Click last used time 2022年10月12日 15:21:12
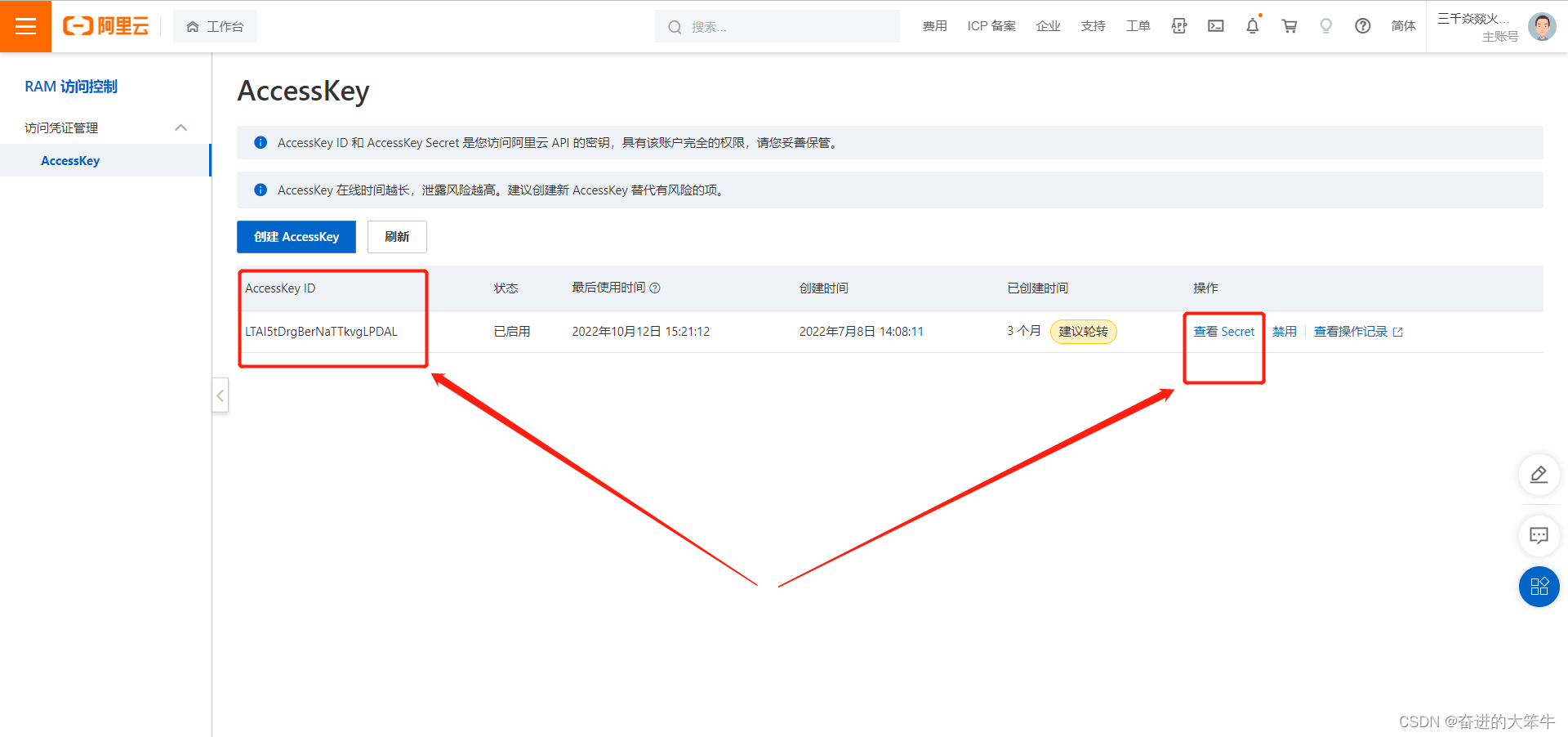Image resolution: width=1568 pixels, height=737 pixels. (641, 332)
